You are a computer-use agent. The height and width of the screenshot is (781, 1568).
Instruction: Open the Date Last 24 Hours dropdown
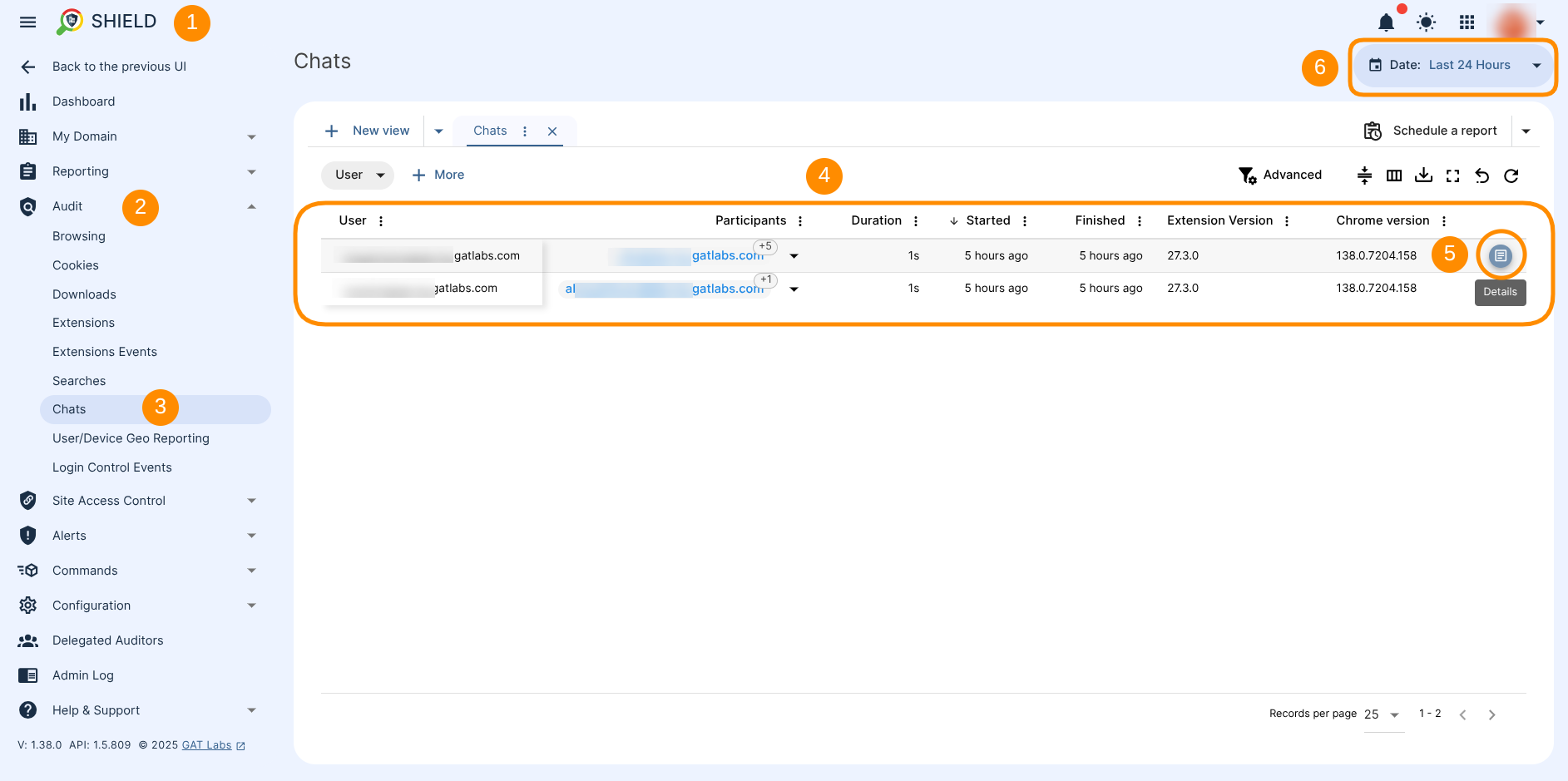click(1452, 65)
